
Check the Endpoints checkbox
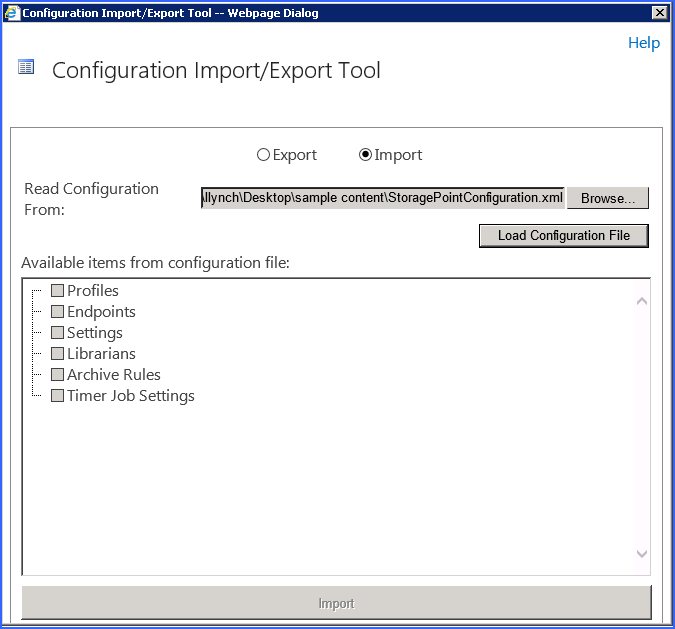(x=57, y=311)
